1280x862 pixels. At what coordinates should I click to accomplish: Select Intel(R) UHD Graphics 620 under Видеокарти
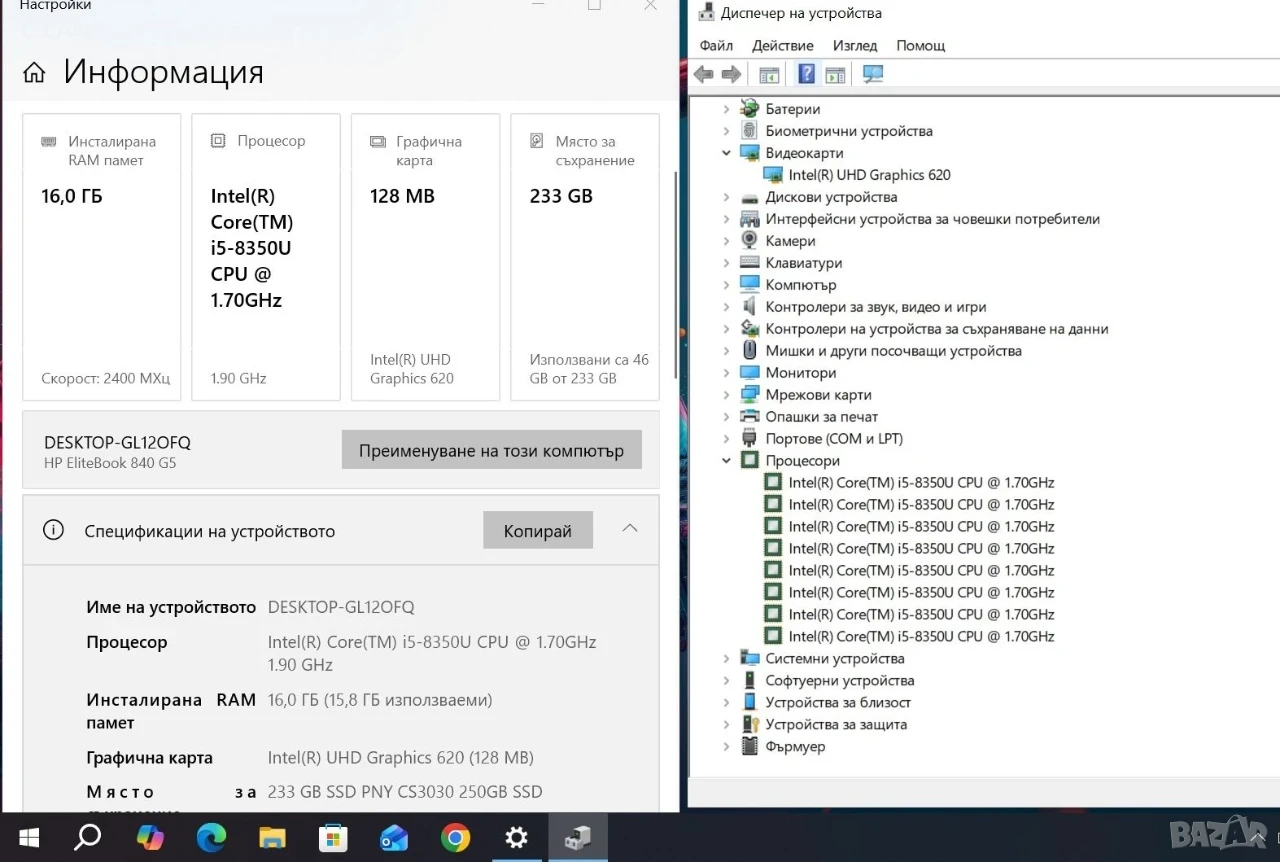pos(869,175)
